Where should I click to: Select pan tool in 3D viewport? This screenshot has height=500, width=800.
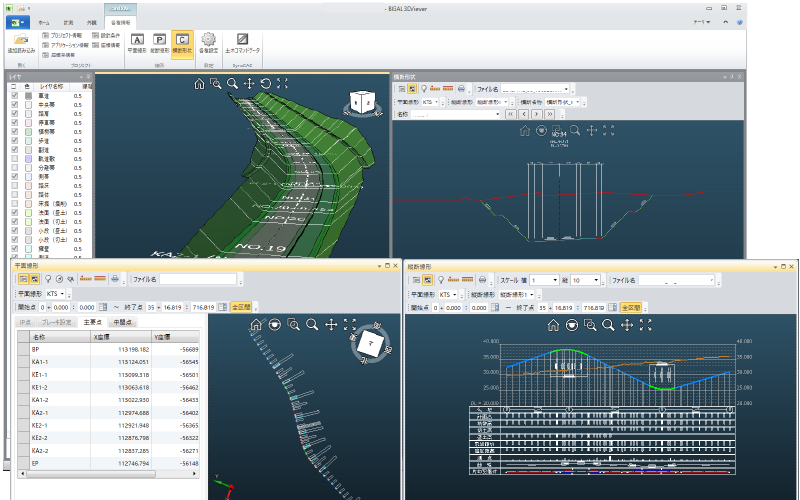[x=249, y=84]
